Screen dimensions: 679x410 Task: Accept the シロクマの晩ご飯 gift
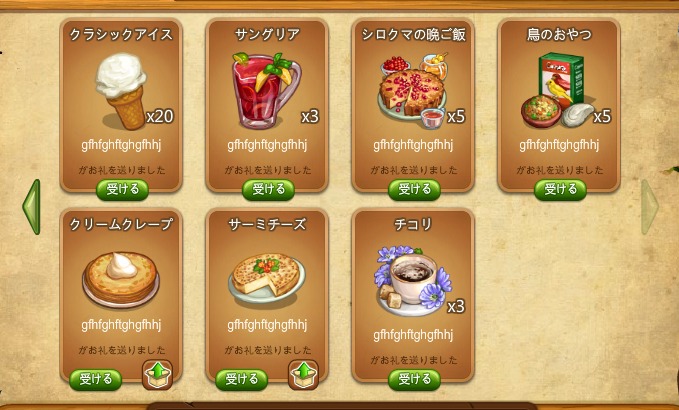coord(414,190)
